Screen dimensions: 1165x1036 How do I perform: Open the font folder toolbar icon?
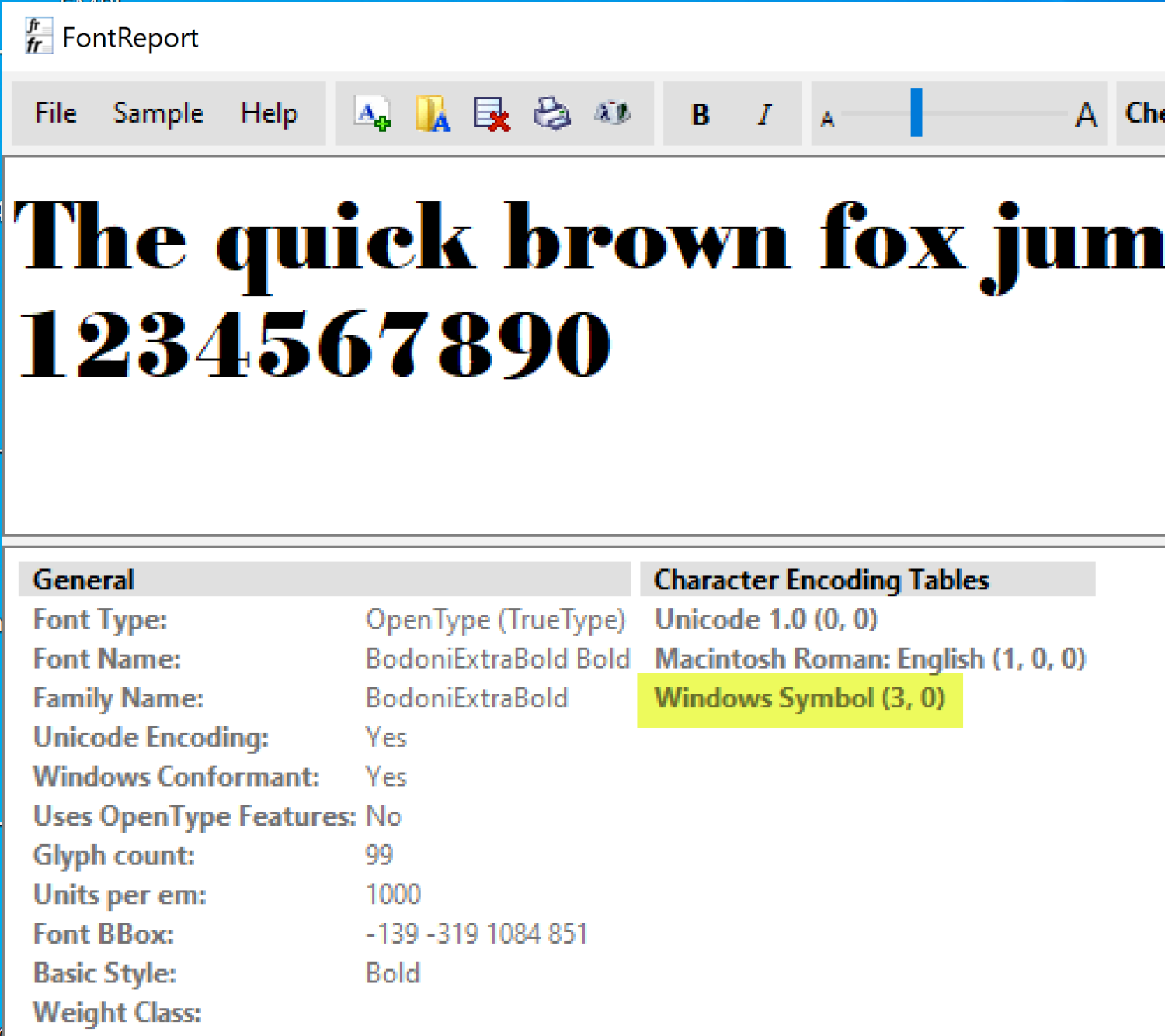pyautogui.click(x=432, y=113)
